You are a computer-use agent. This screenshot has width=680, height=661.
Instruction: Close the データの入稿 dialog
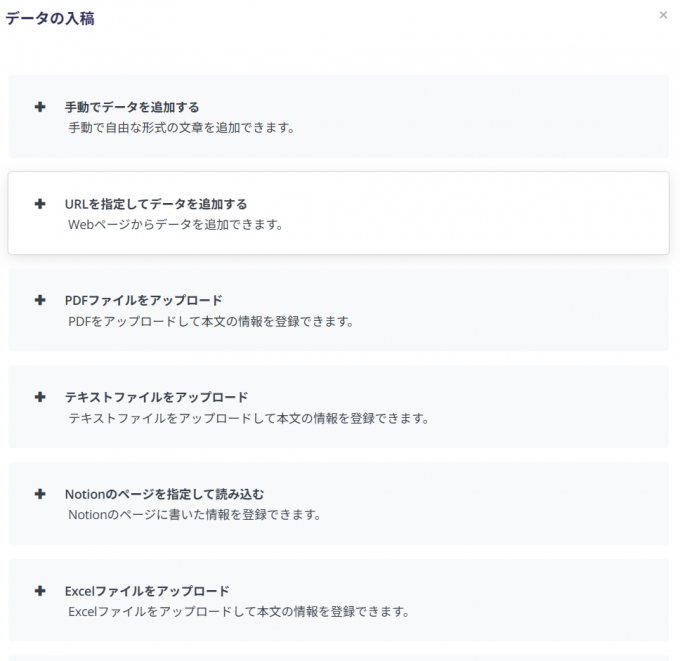(663, 15)
